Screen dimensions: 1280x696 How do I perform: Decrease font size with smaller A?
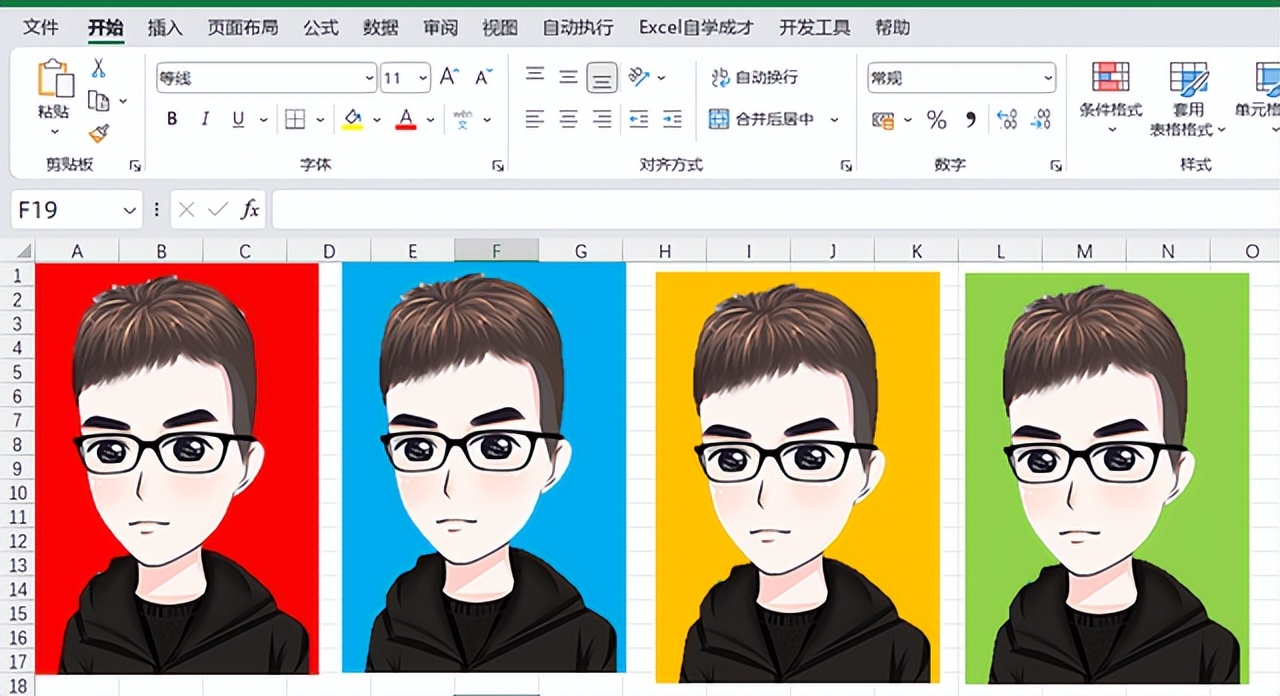483,77
